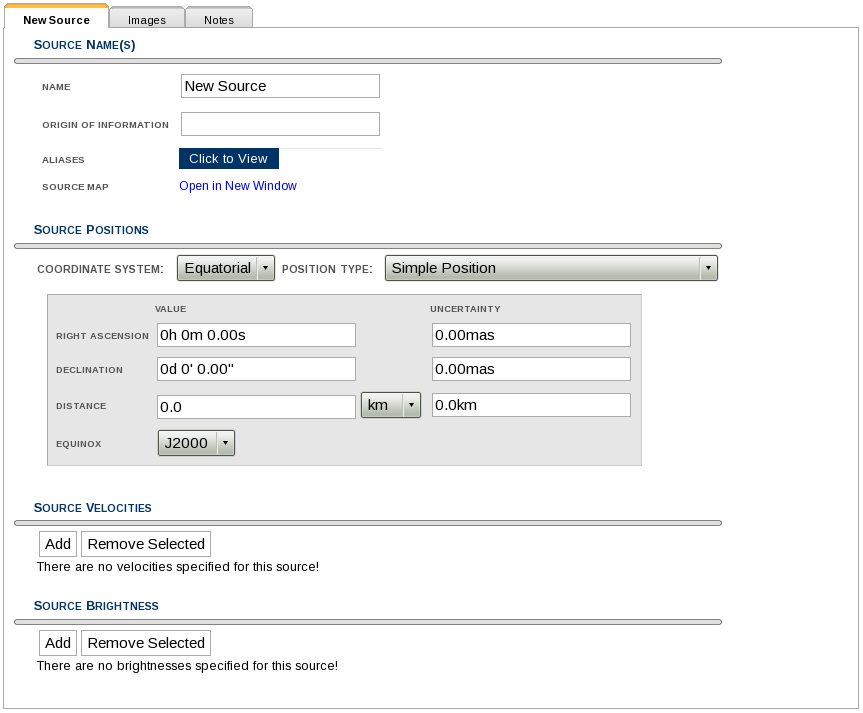Focus the Origin of Information field

pos(280,124)
